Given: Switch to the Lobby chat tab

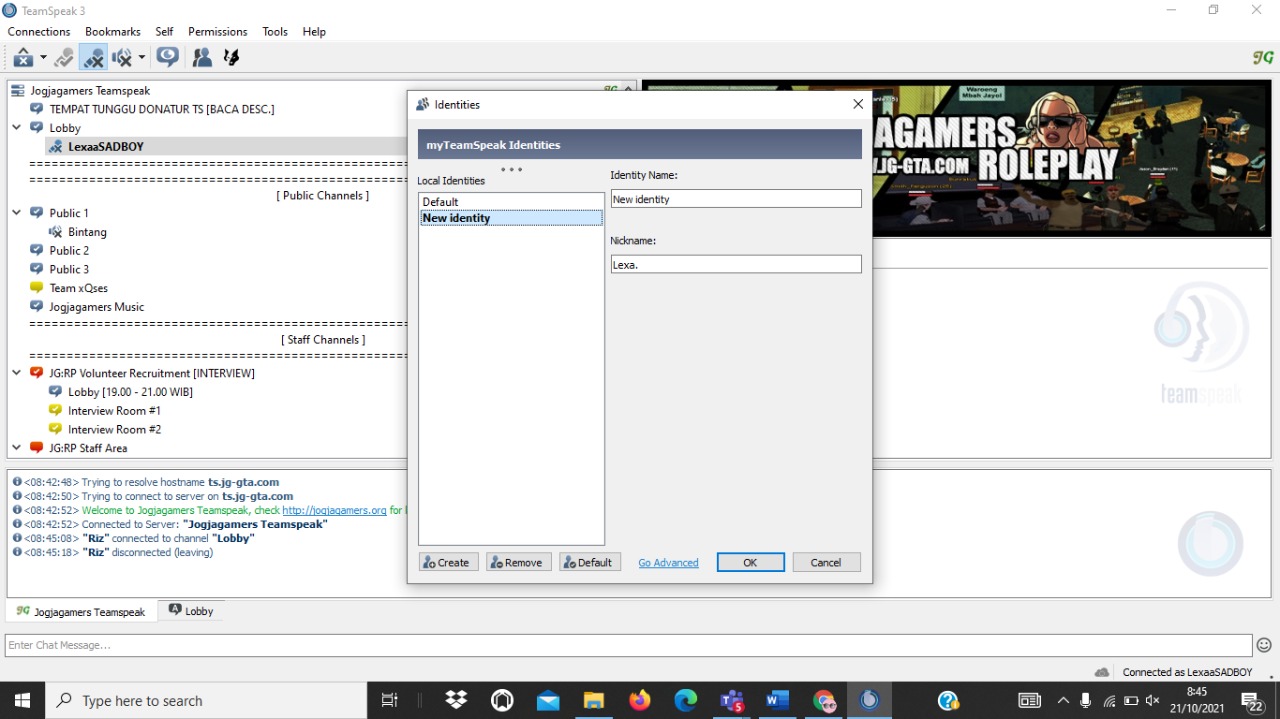Looking at the screenshot, I should tap(191, 611).
